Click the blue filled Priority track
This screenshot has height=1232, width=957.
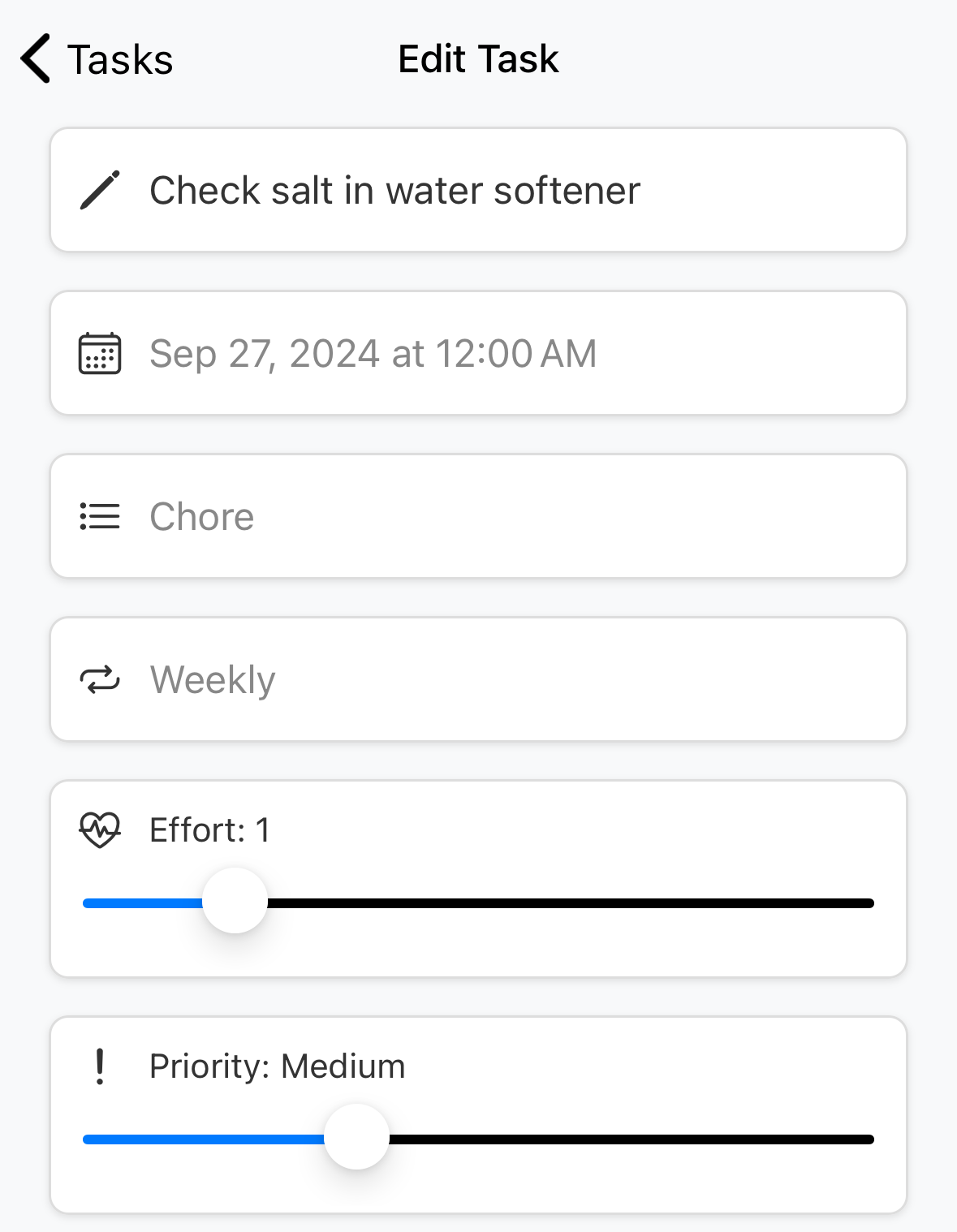(x=203, y=1139)
